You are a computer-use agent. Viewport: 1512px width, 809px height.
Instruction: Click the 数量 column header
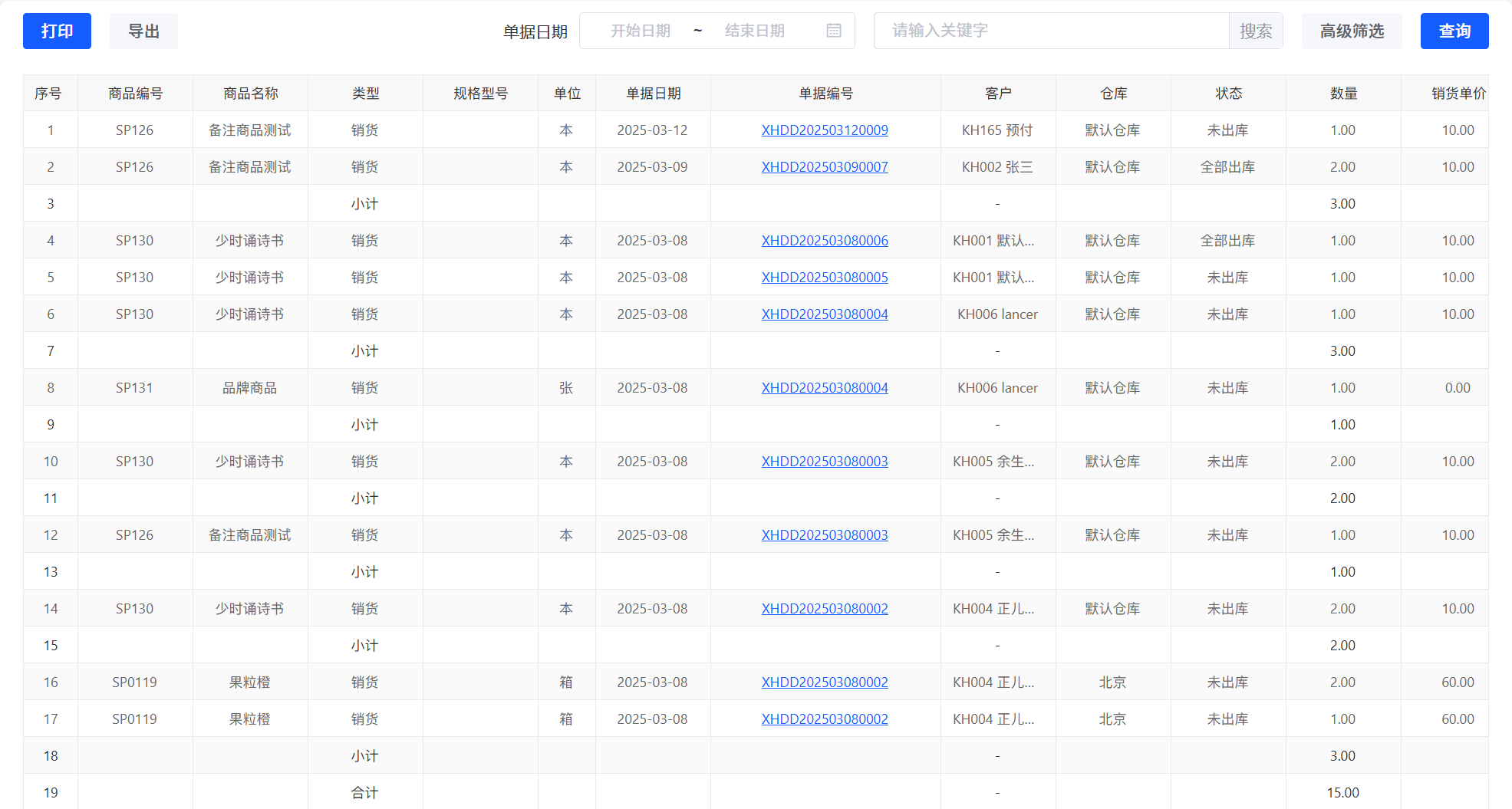(x=1343, y=94)
